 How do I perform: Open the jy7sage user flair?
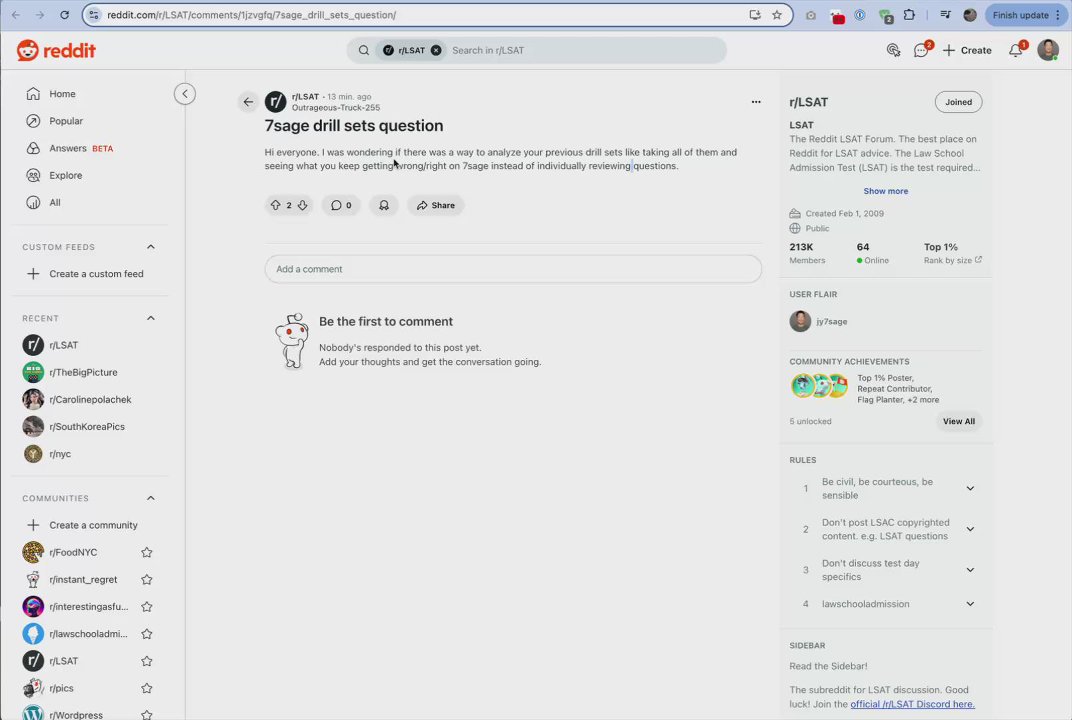coord(831,321)
